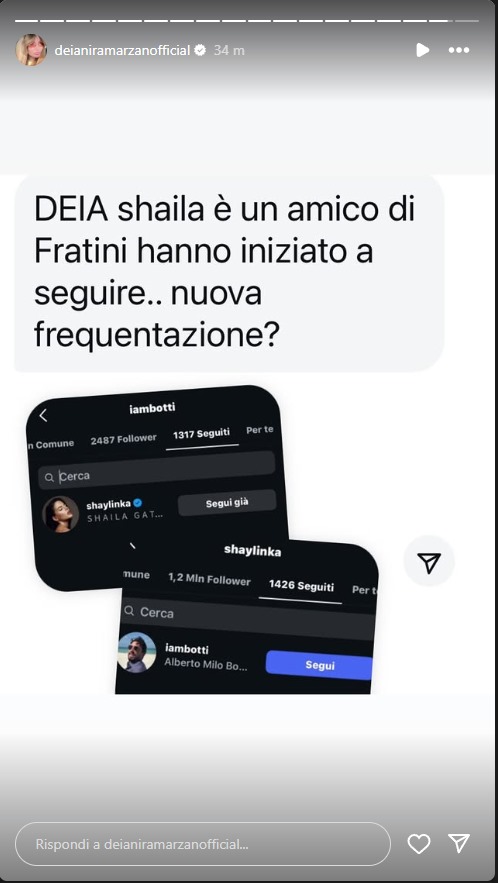498x883 pixels.
Task: Click the Segui già button for shaylinka
Action: click(227, 503)
